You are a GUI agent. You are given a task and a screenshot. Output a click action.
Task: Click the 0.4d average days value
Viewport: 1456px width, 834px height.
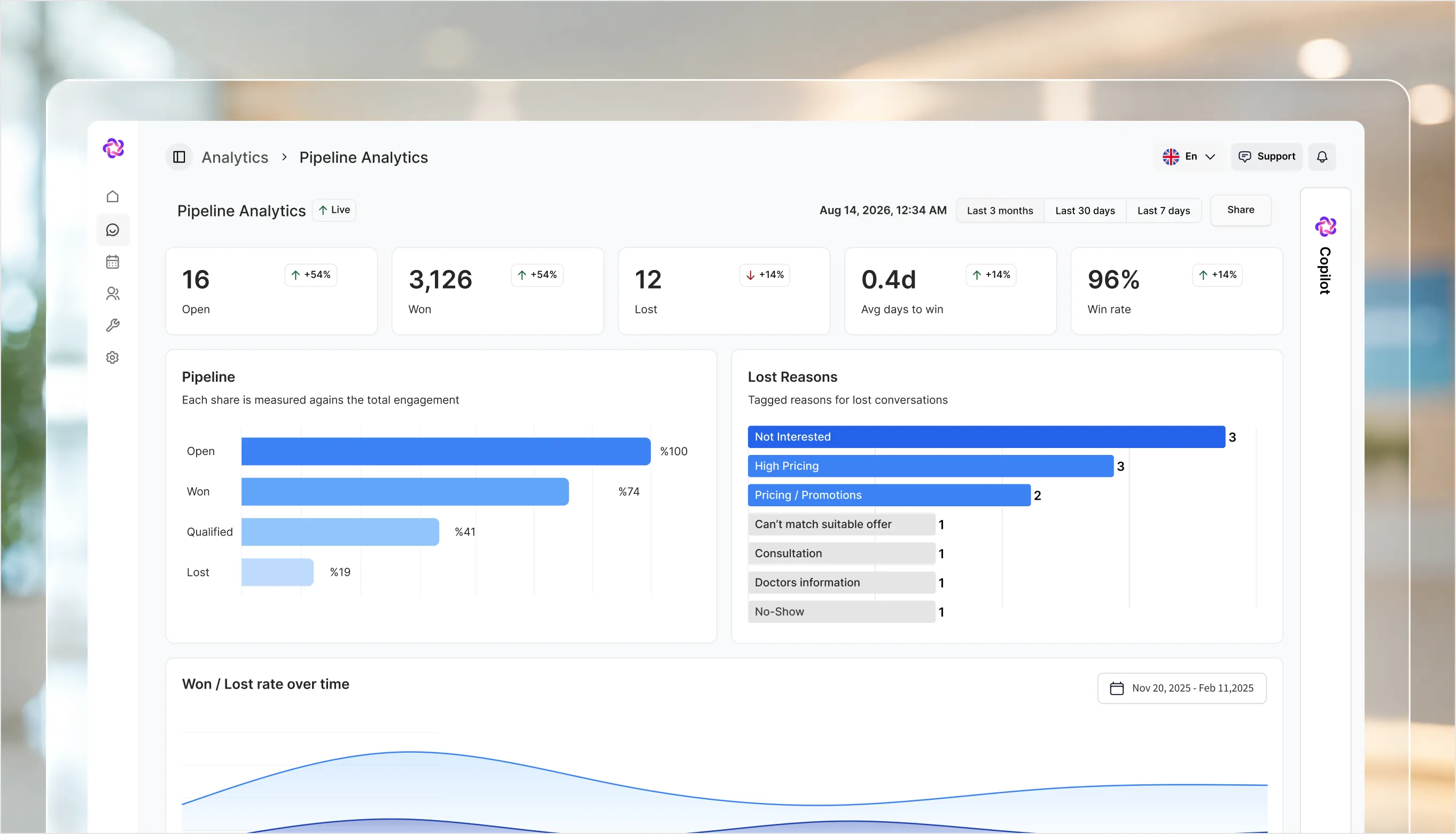pyautogui.click(x=888, y=280)
